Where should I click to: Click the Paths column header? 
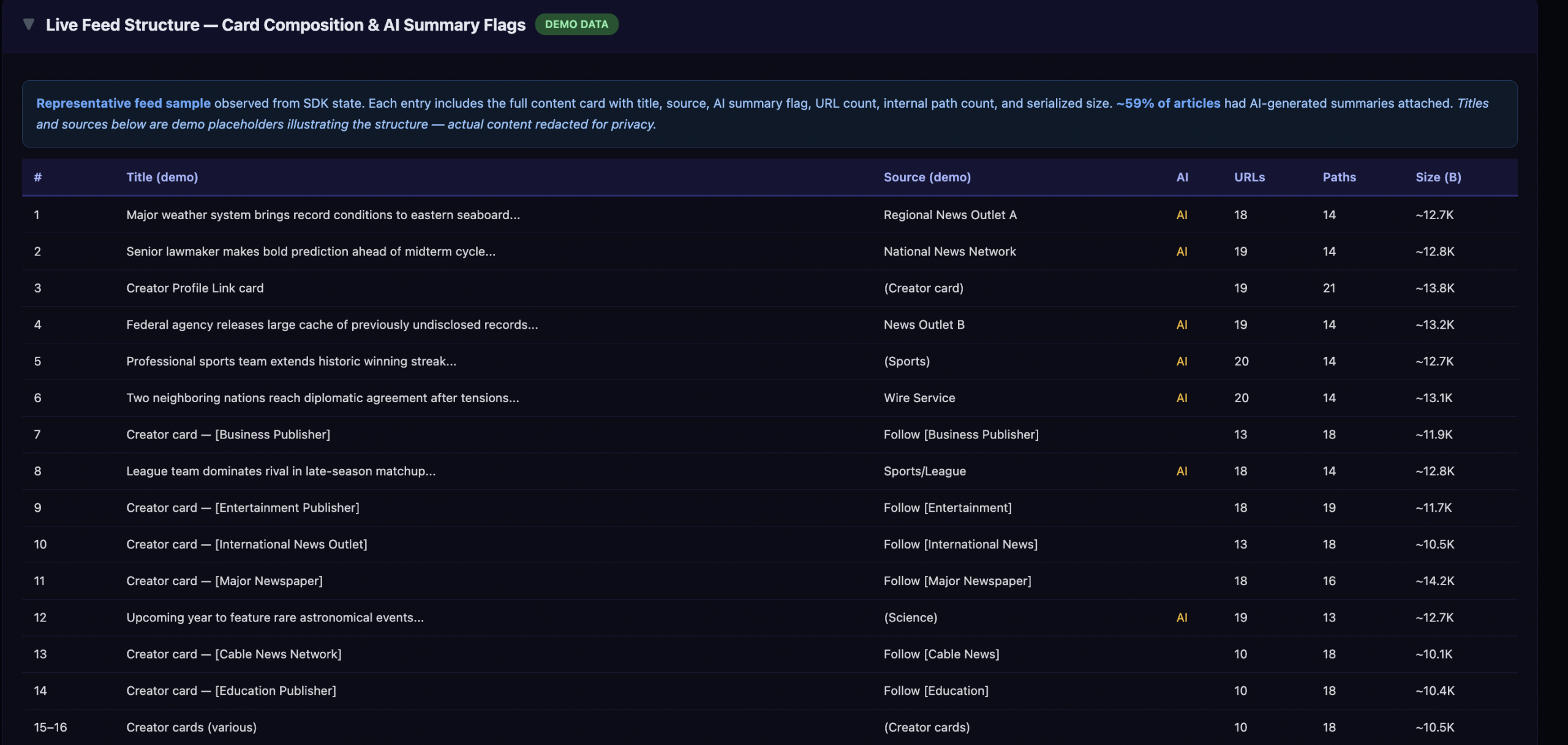(x=1339, y=177)
